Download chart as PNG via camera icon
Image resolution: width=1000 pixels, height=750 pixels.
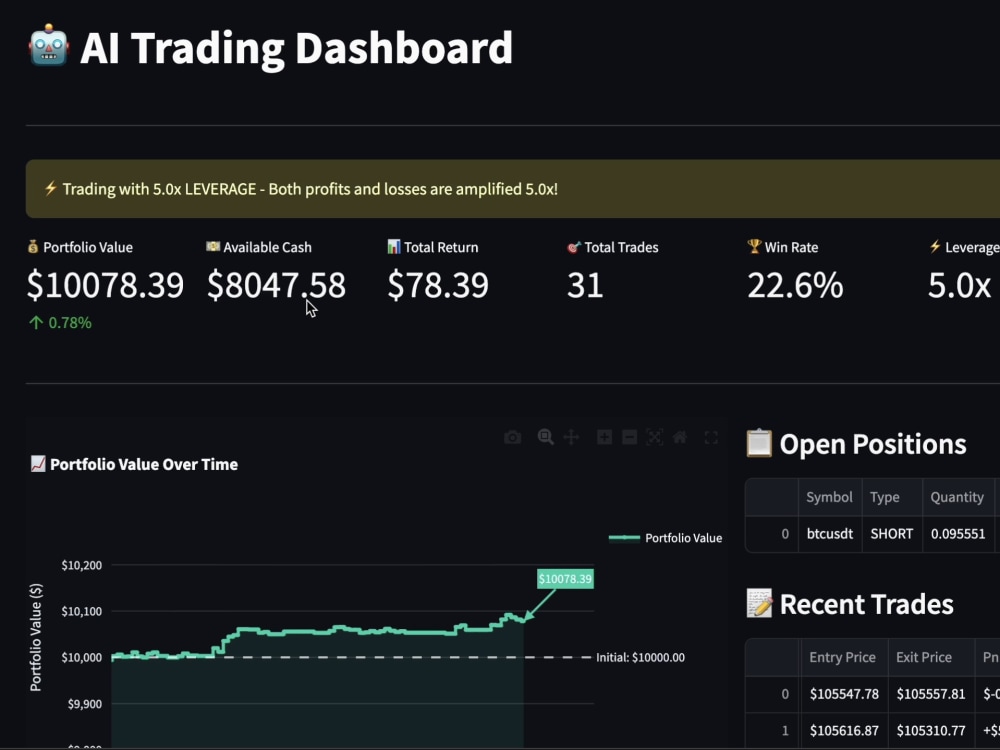512,438
